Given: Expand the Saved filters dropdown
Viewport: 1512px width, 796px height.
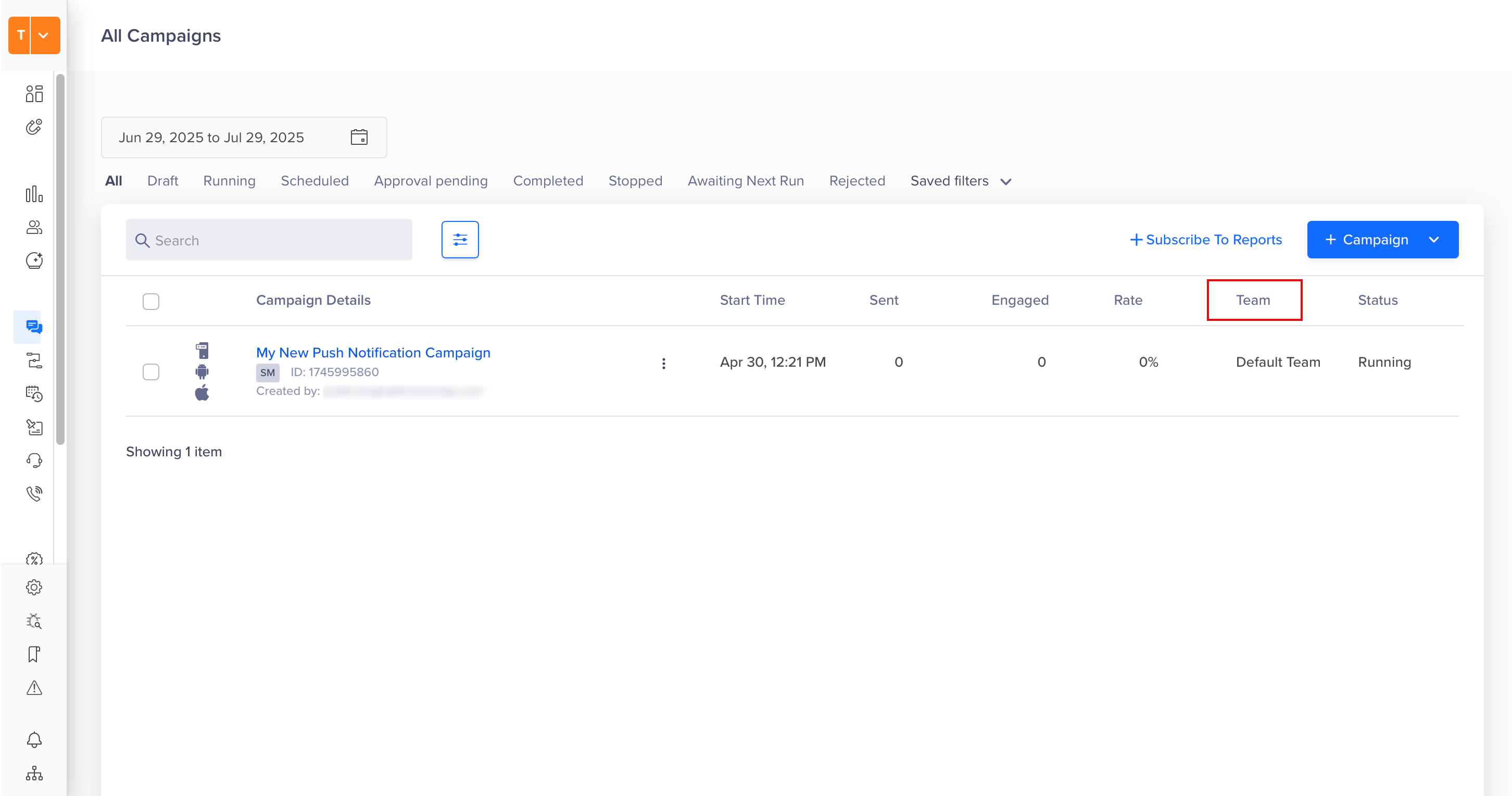Looking at the screenshot, I should pyautogui.click(x=960, y=181).
